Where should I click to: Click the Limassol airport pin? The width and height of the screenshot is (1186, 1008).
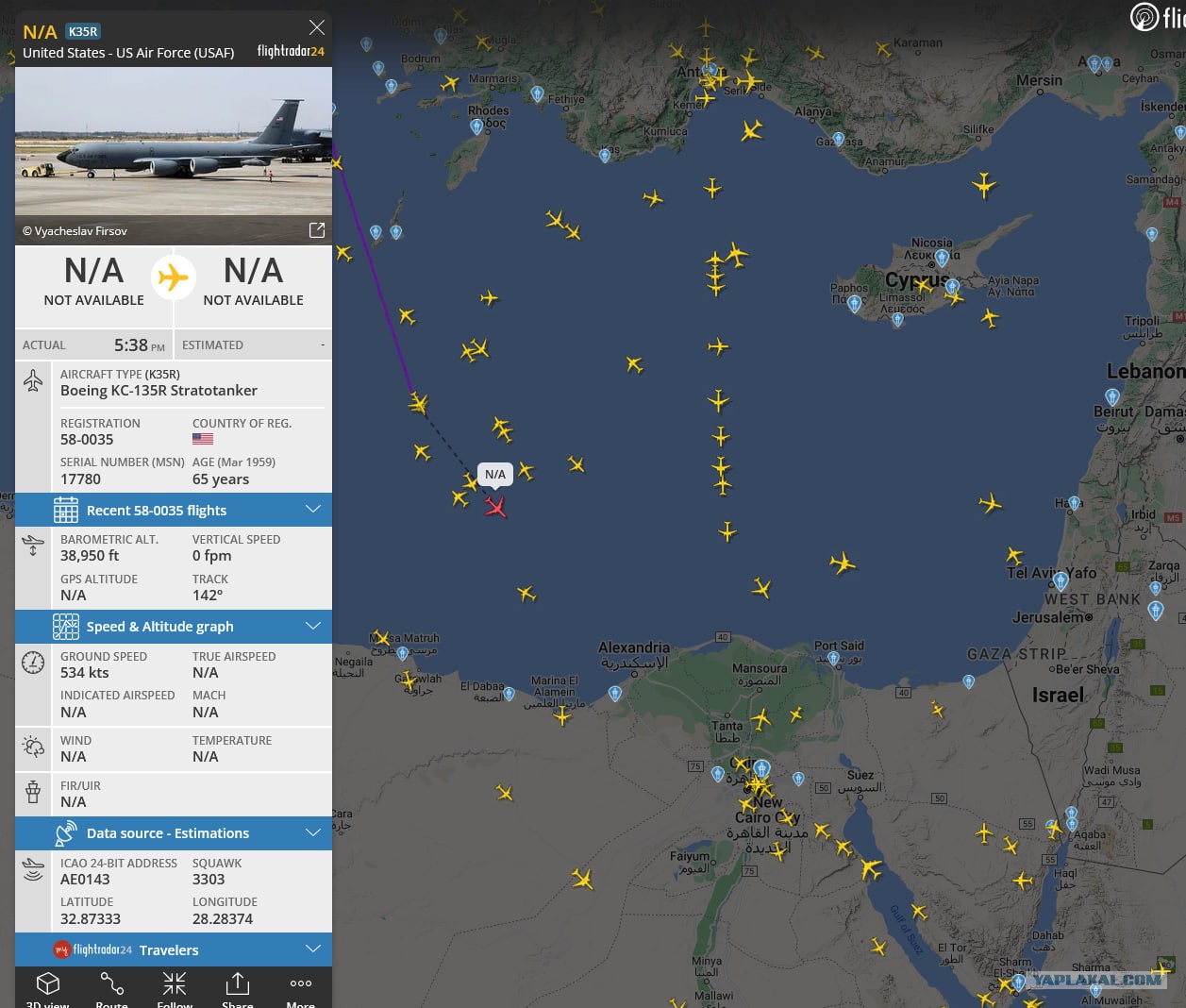(897, 320)
